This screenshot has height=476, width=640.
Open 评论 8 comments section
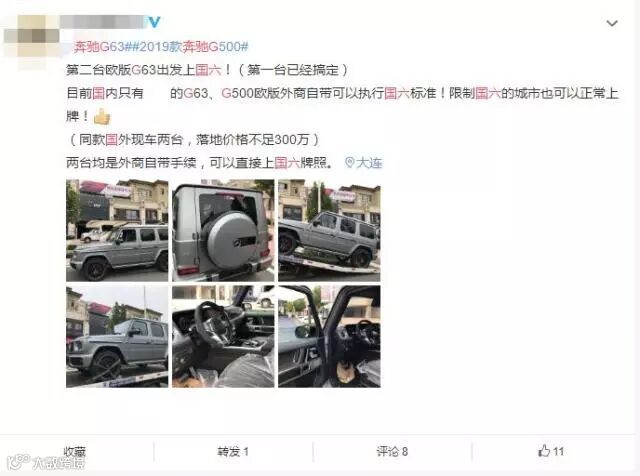point(392,452)
